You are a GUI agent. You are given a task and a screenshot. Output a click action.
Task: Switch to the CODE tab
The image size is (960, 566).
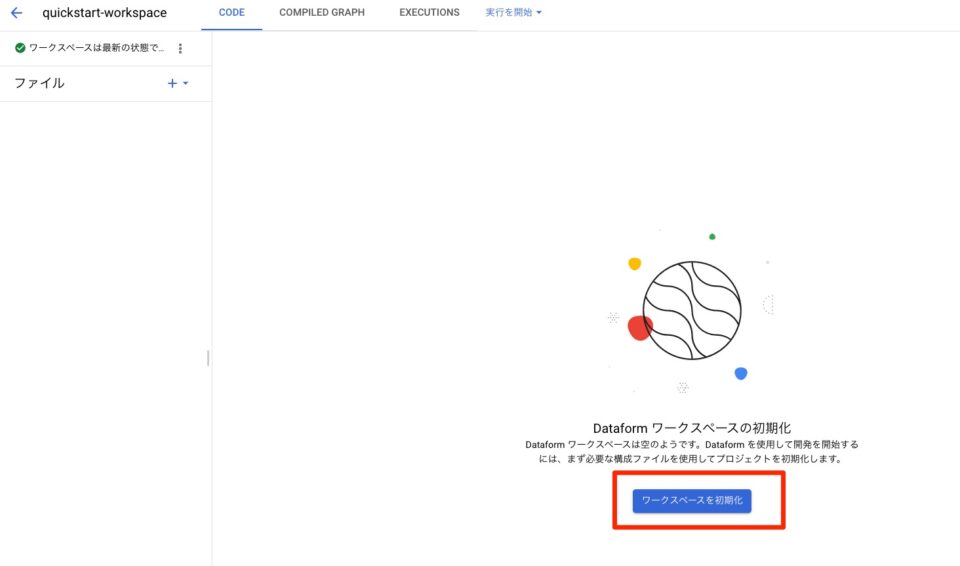coord(231,12)
